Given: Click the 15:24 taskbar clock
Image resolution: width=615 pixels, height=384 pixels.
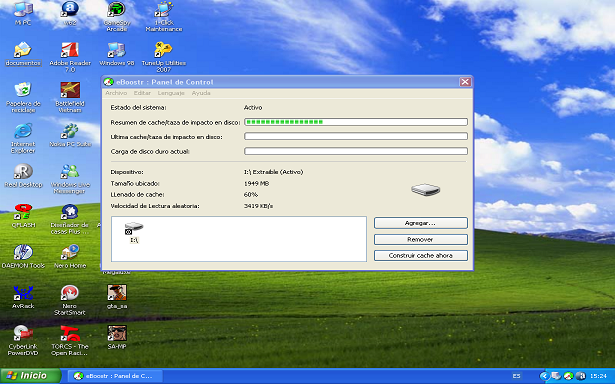Looking at the screenshot, I should coord(598,376).
